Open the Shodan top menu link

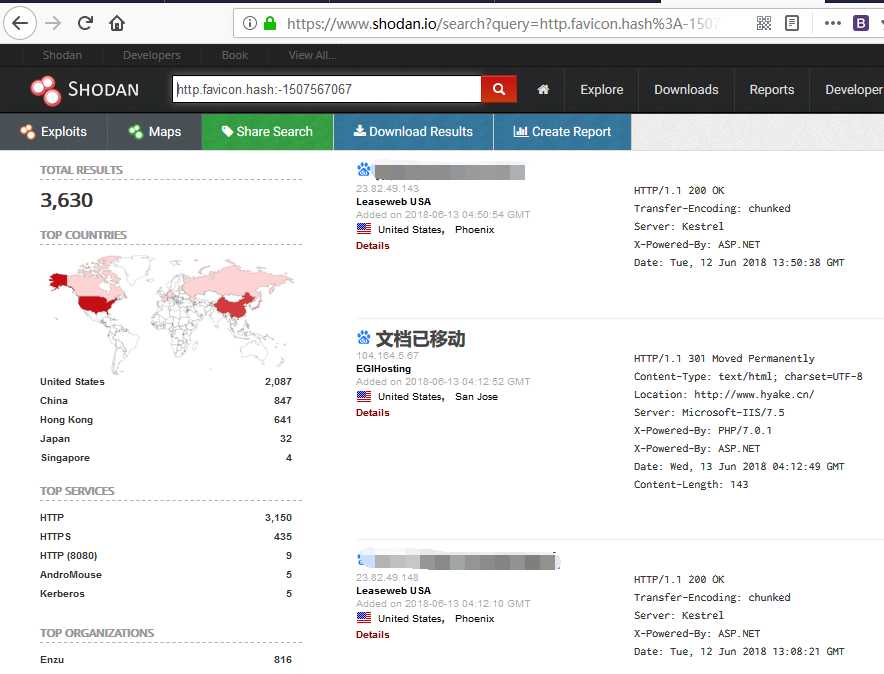62,55
